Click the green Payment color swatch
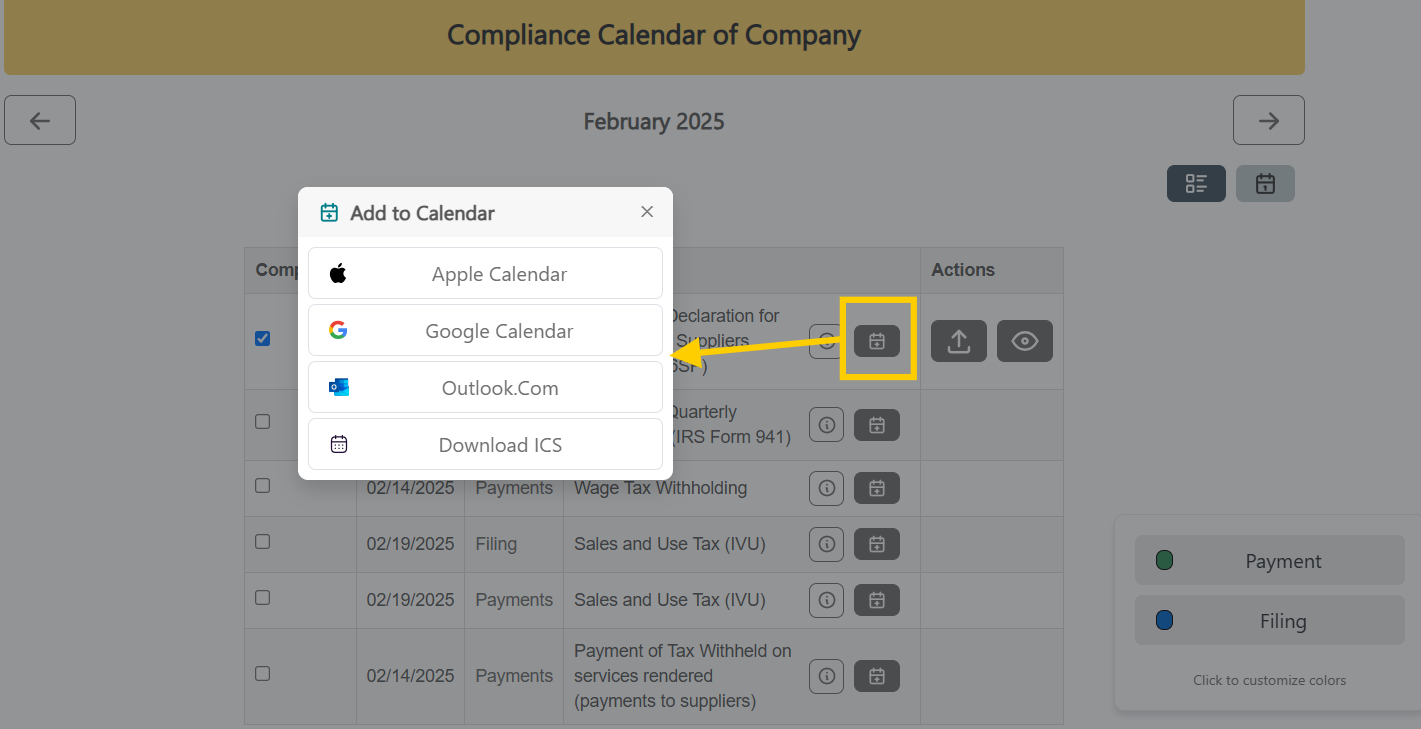 pyautogui.click(x=1164, y=560)
